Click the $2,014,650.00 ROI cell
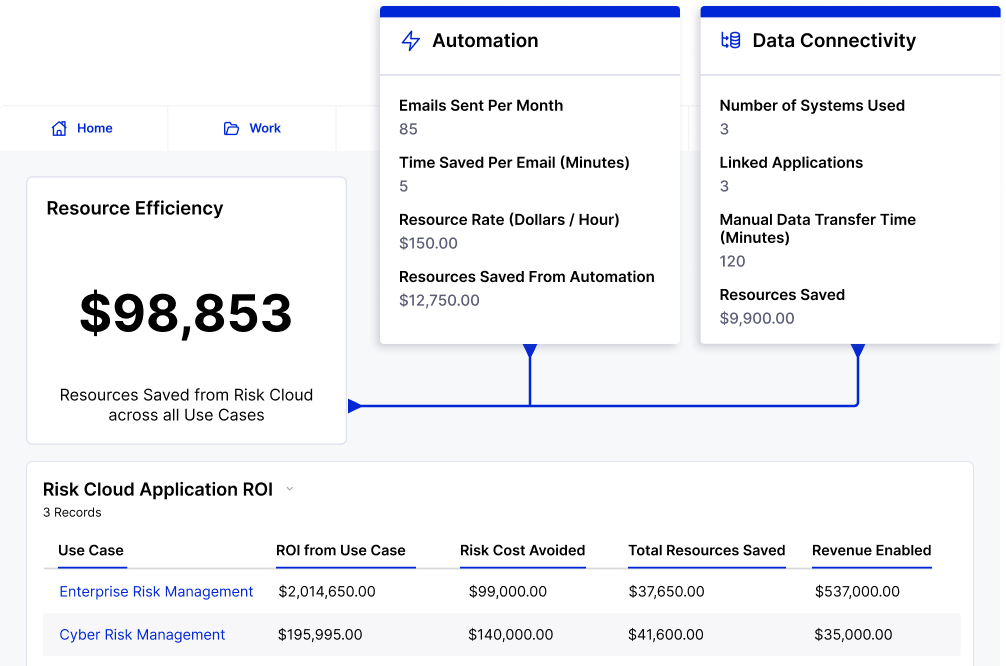Image resolution: width=1006 pixels, height=666 pixels. point(327,592)
